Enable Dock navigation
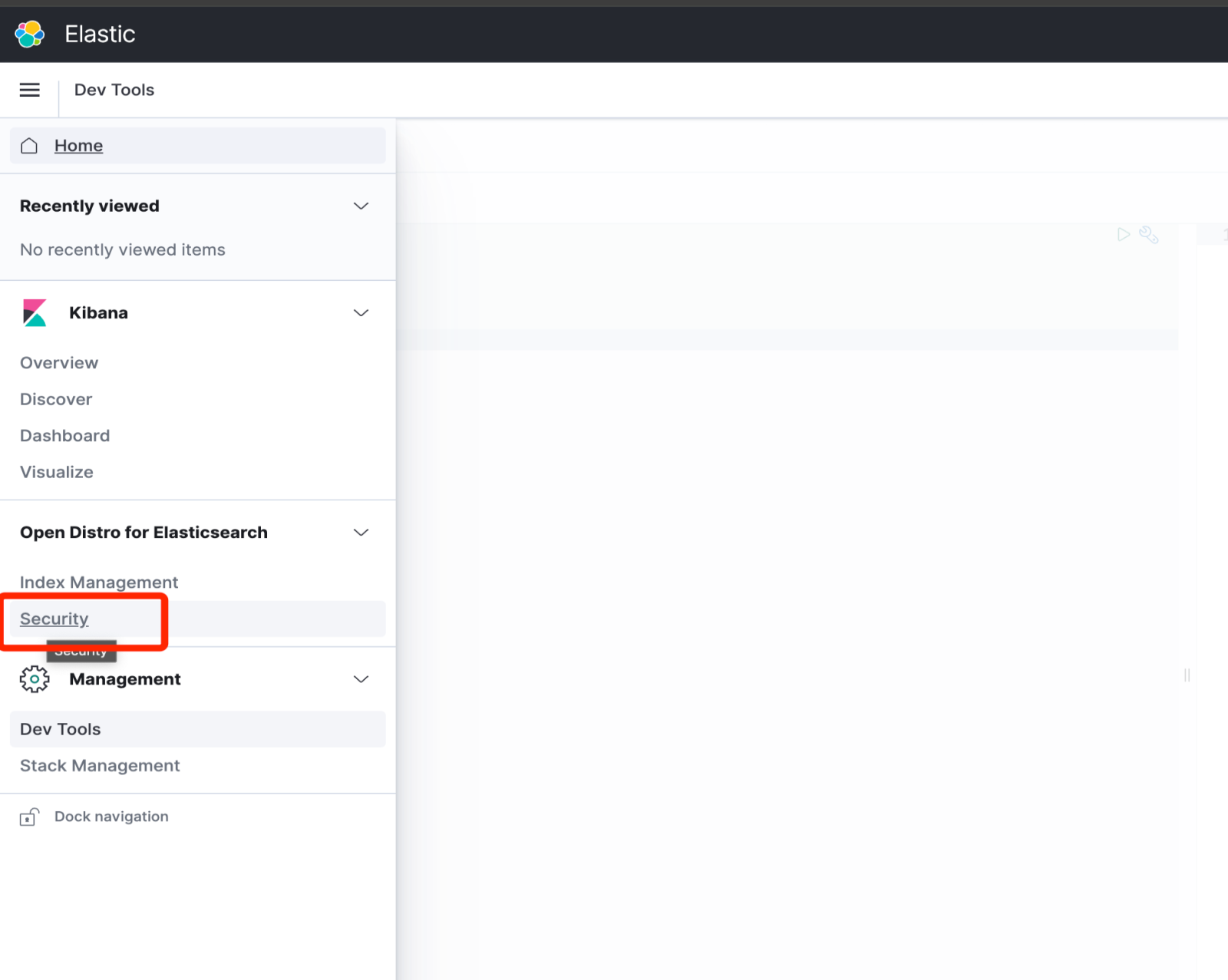 [x=111, y=817]
